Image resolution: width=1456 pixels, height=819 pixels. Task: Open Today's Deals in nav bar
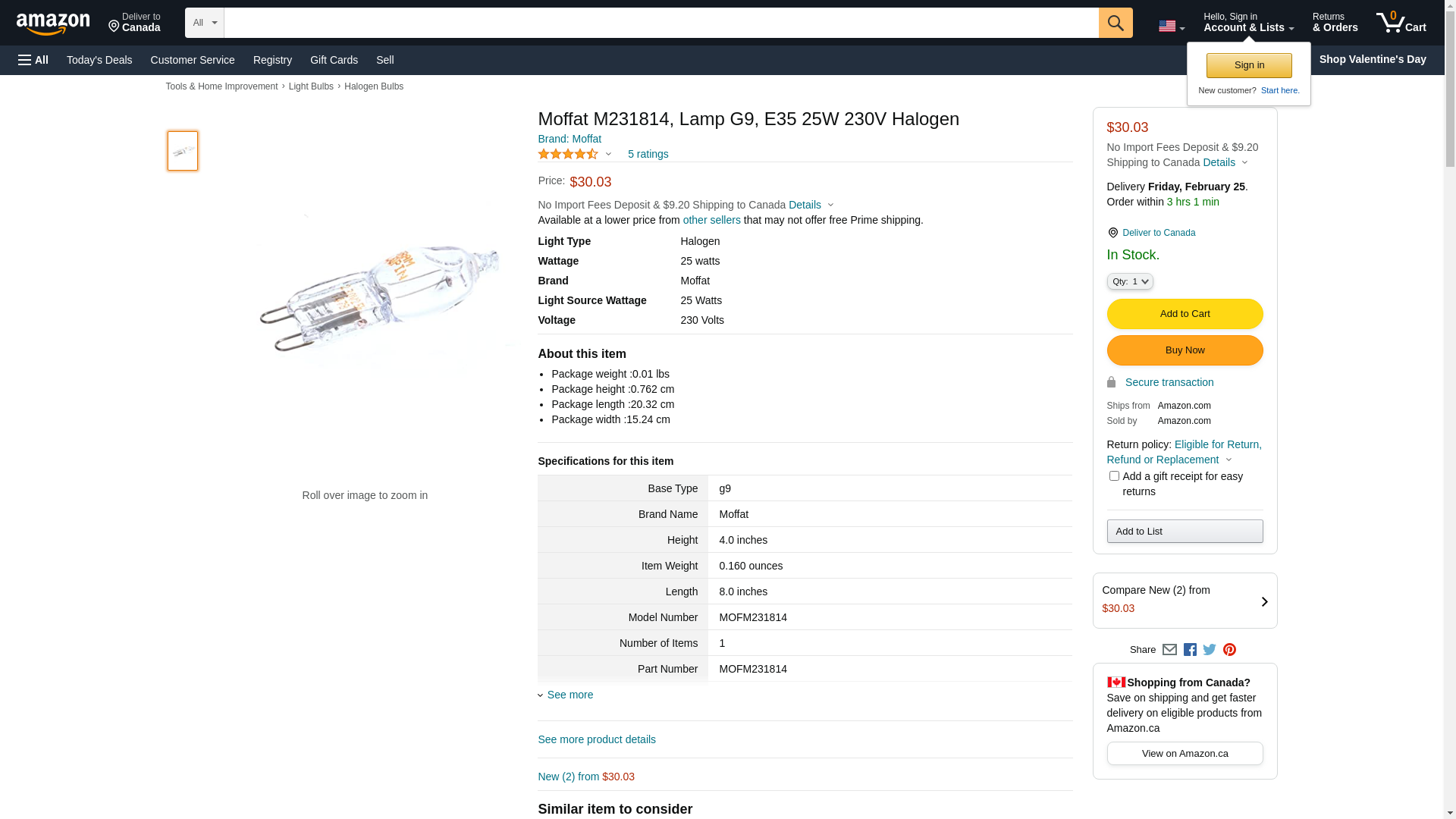coord(99,60)
